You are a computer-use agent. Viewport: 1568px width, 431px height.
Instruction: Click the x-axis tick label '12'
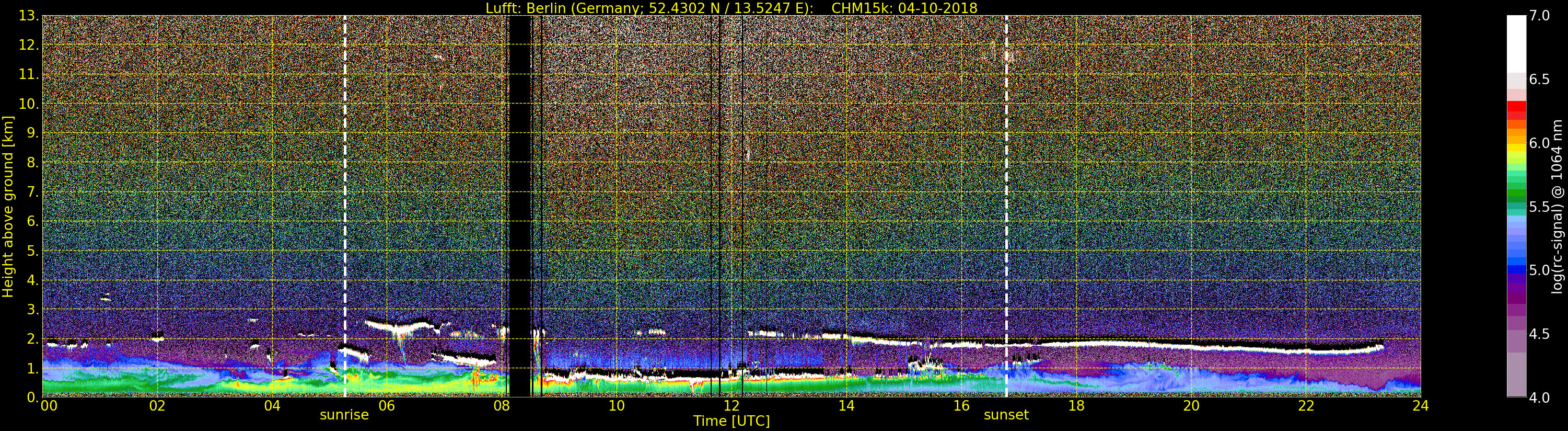pyautogui.click(x=731, y=405)
